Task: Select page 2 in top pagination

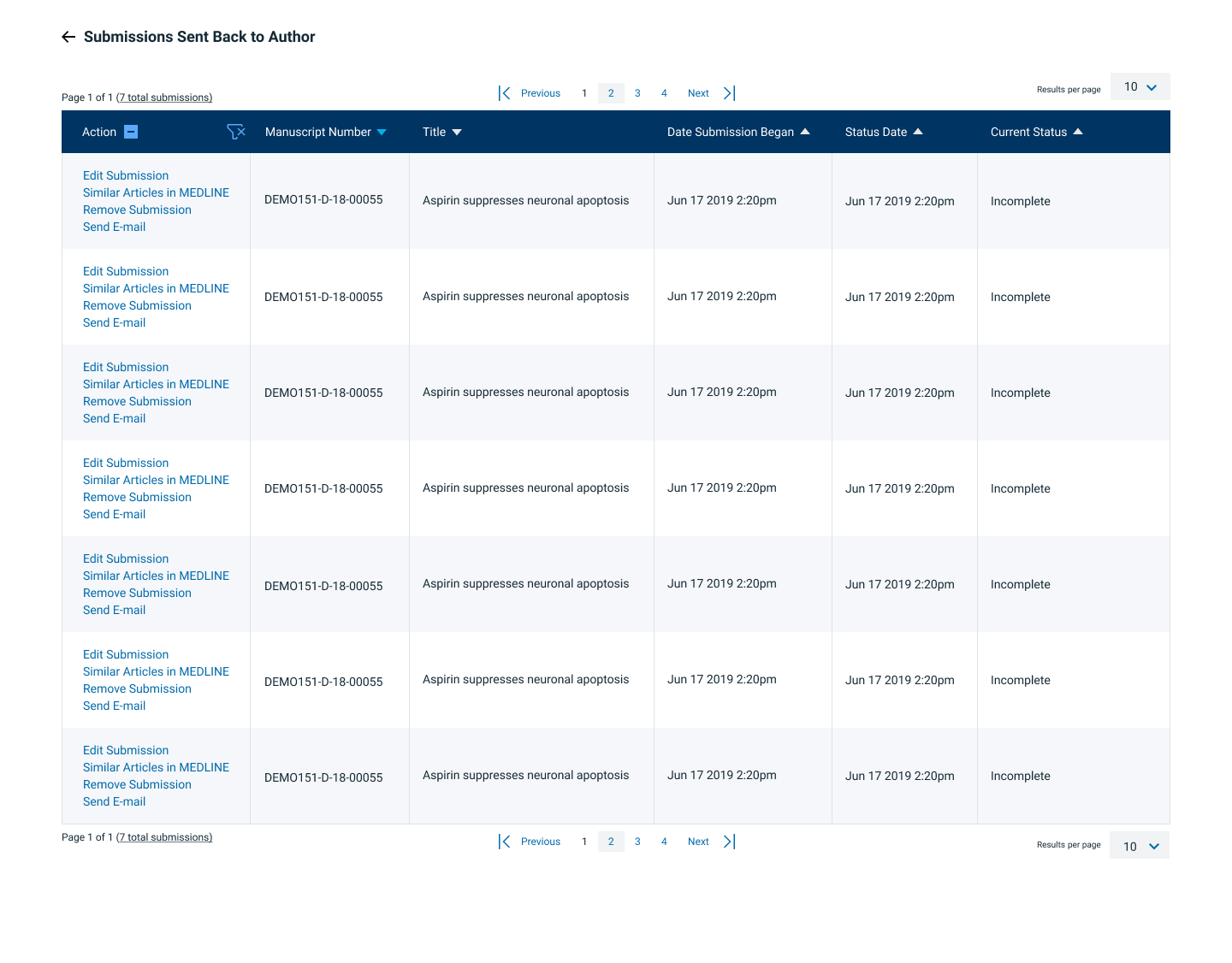Action: [x=611, y=93]
